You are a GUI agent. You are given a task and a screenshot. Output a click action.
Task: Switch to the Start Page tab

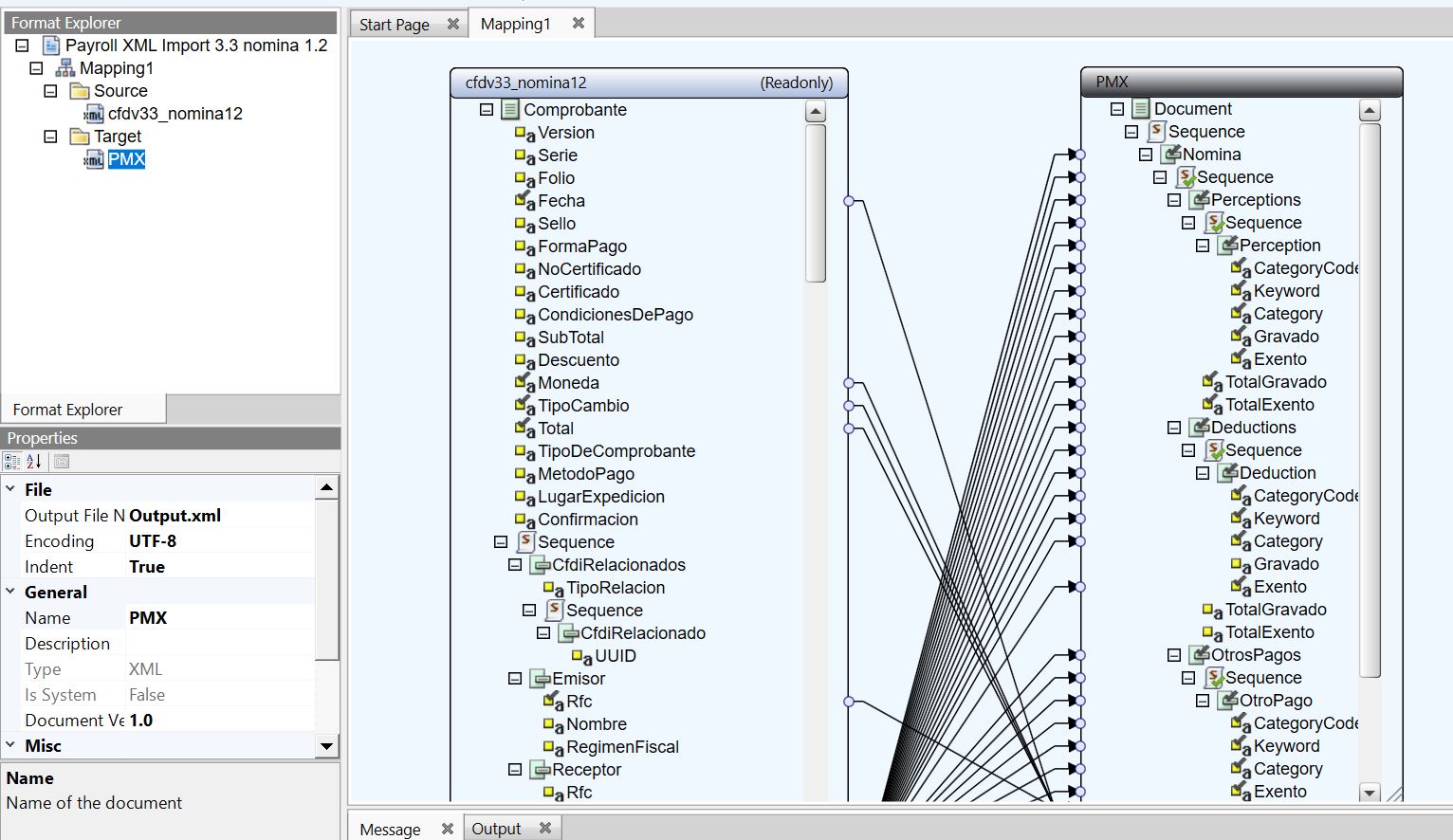click(x=394, y=25)
